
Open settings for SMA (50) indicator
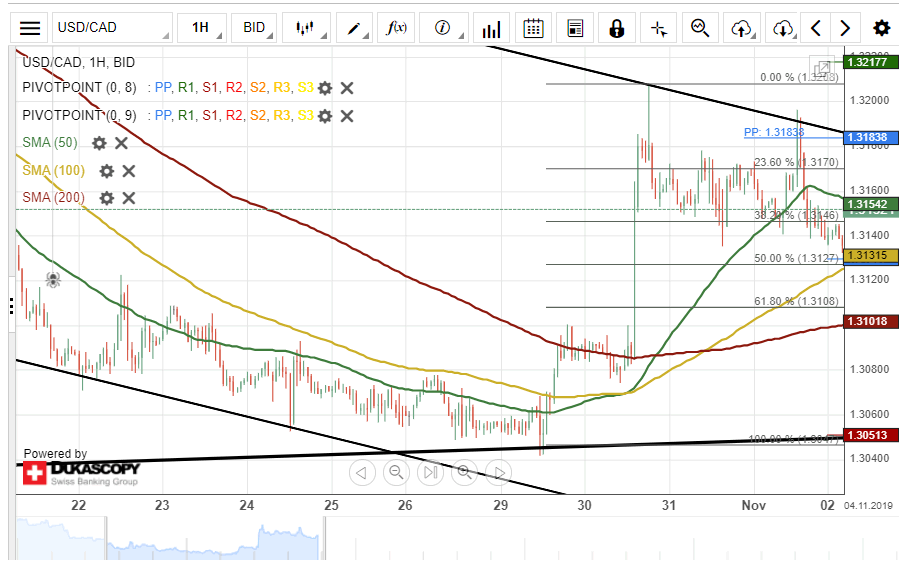[99, 143]
